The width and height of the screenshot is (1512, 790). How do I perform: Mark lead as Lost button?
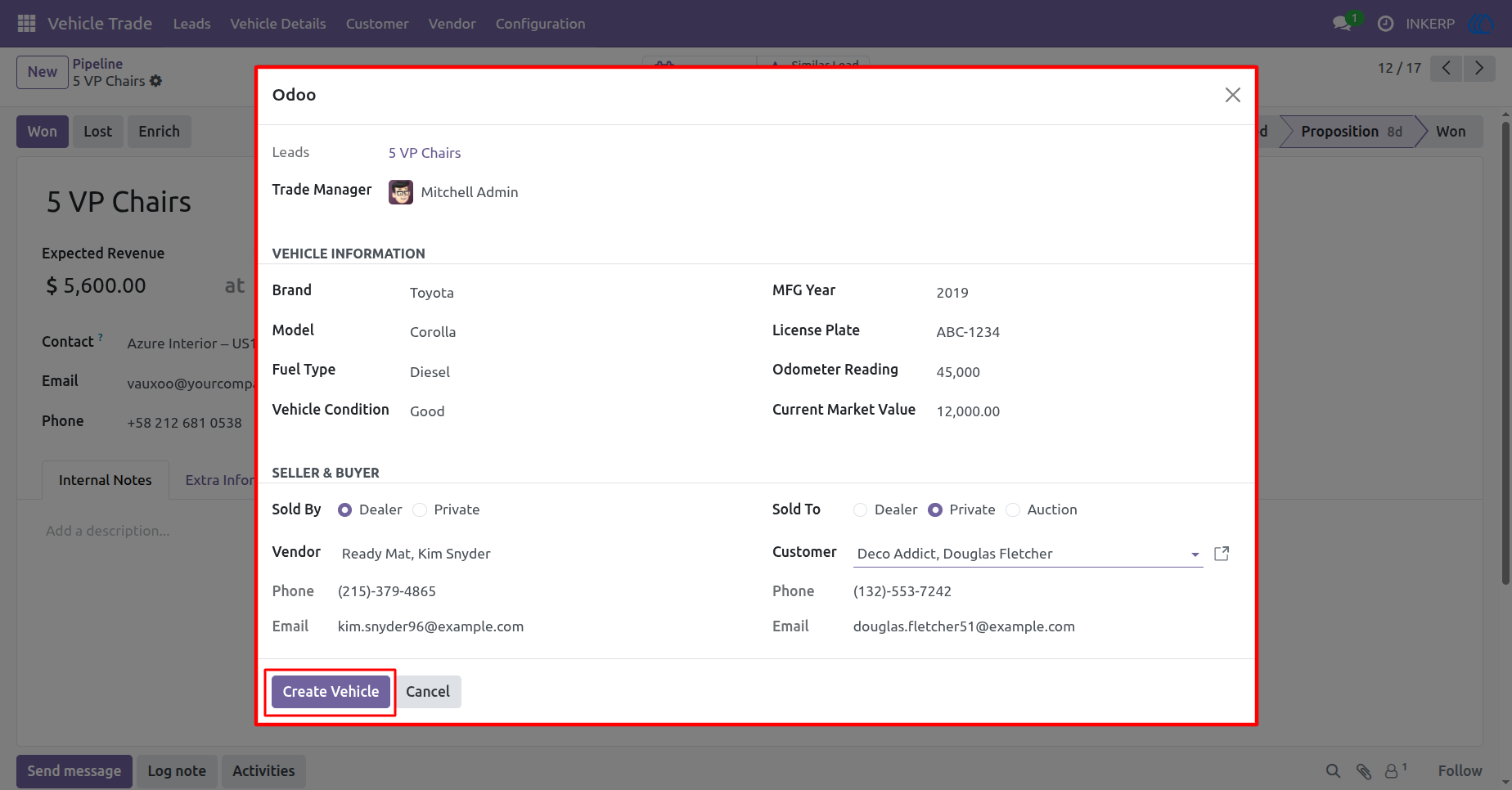point(98,132)
